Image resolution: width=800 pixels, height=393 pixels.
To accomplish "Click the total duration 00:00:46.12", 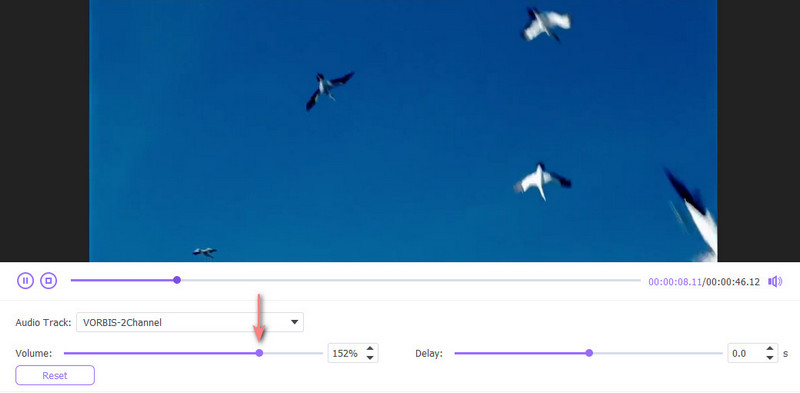I will (733, 282).
